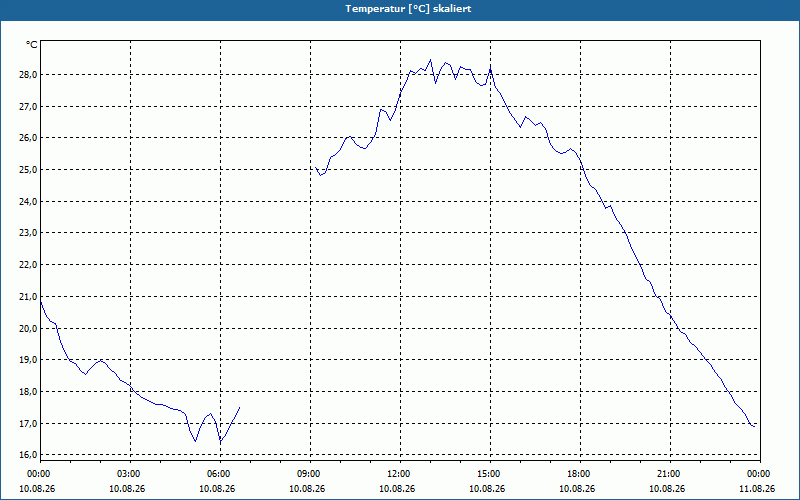This screenshot has height=500, width=800.
Task: Pick the 15:00 time tick label
Action: pyautogui.click(x=490, y=474)
